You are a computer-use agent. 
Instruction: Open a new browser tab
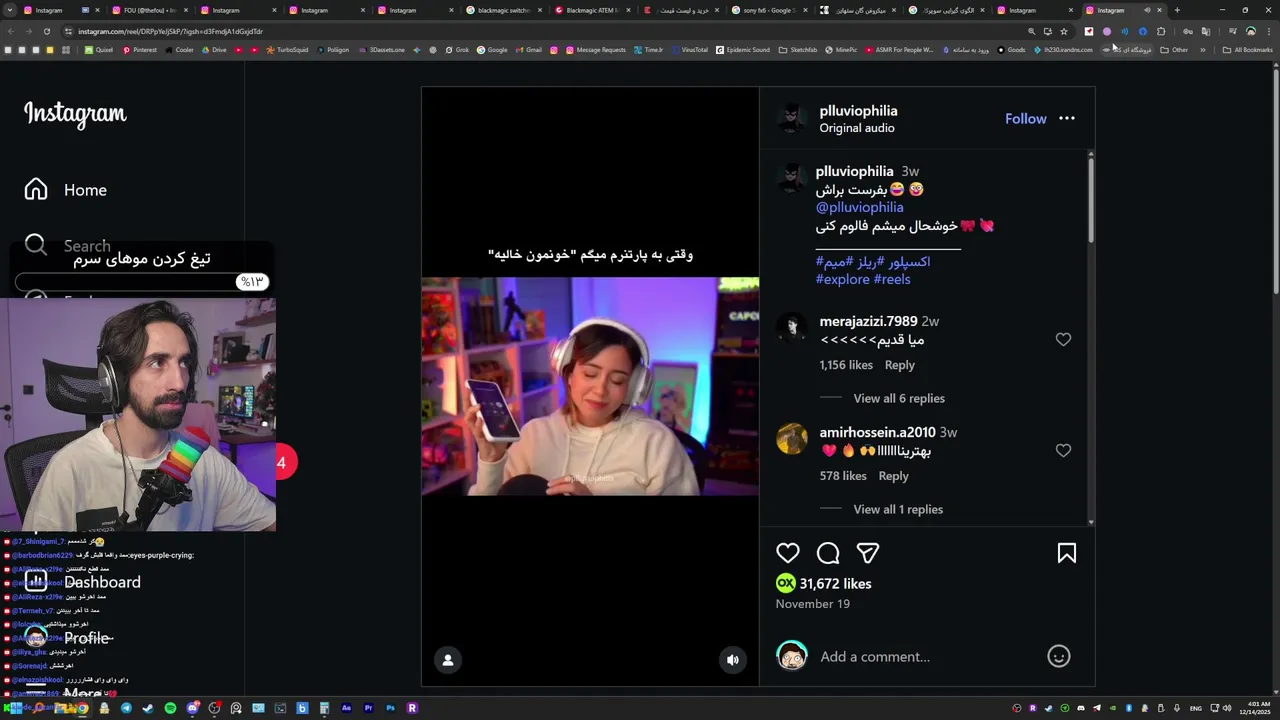1177,10
